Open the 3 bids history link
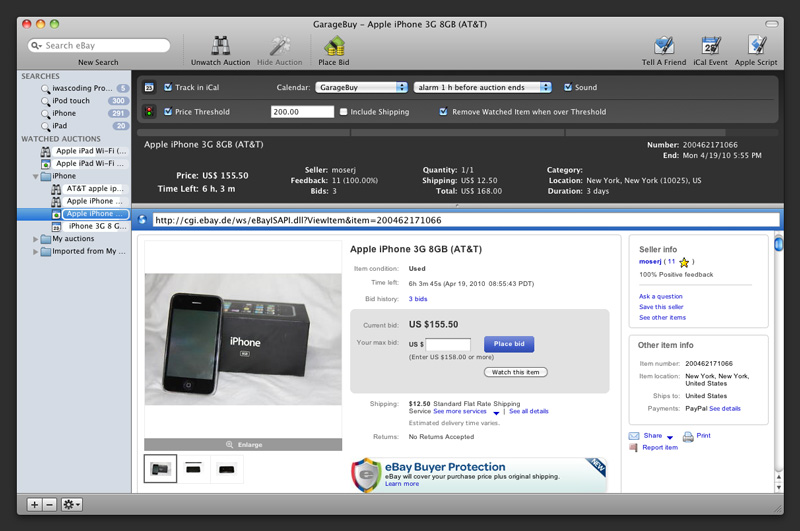 (x=418, y=299)
